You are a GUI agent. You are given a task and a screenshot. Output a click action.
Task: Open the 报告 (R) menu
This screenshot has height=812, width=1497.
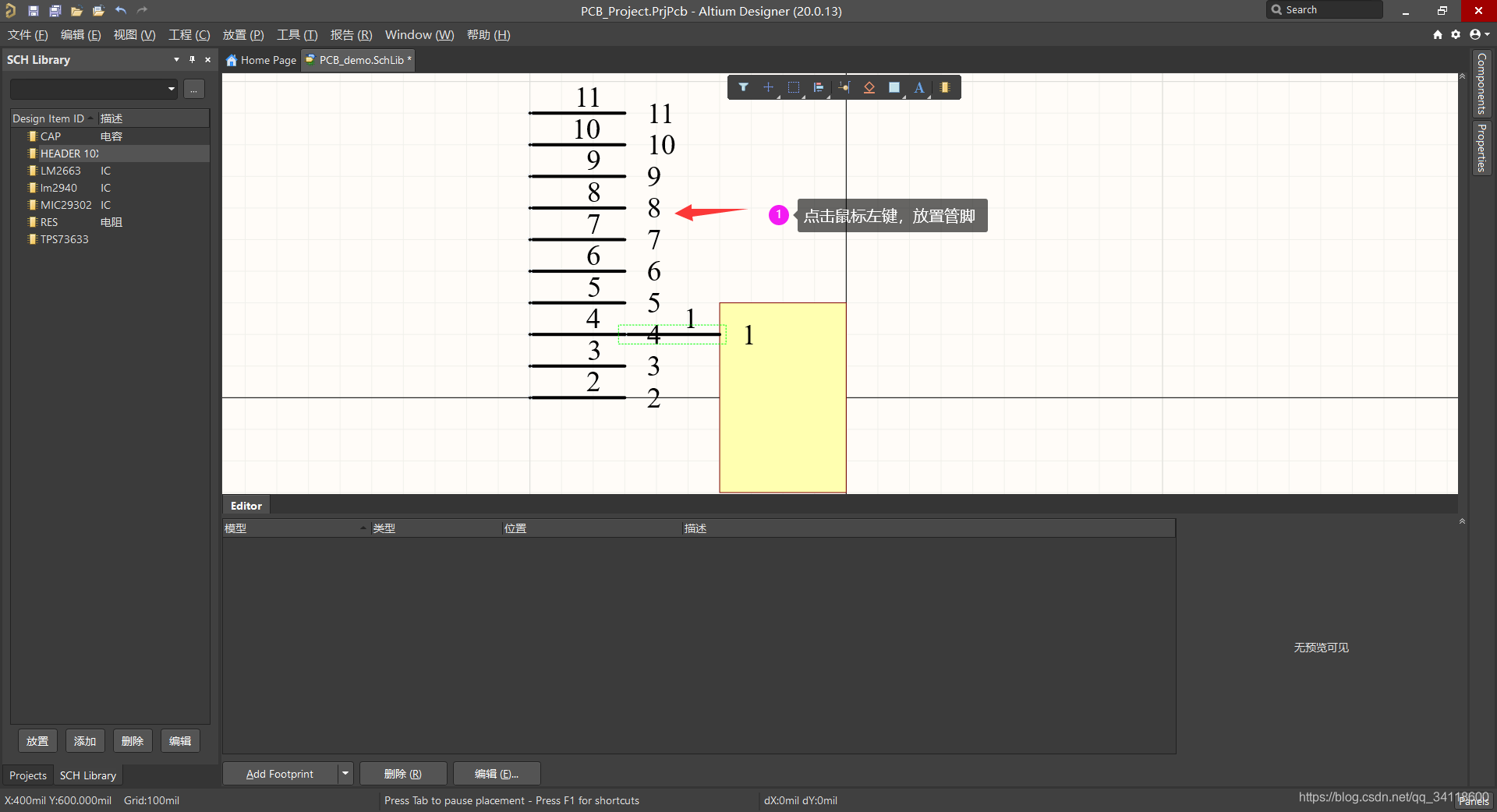(x=351, y=35)
